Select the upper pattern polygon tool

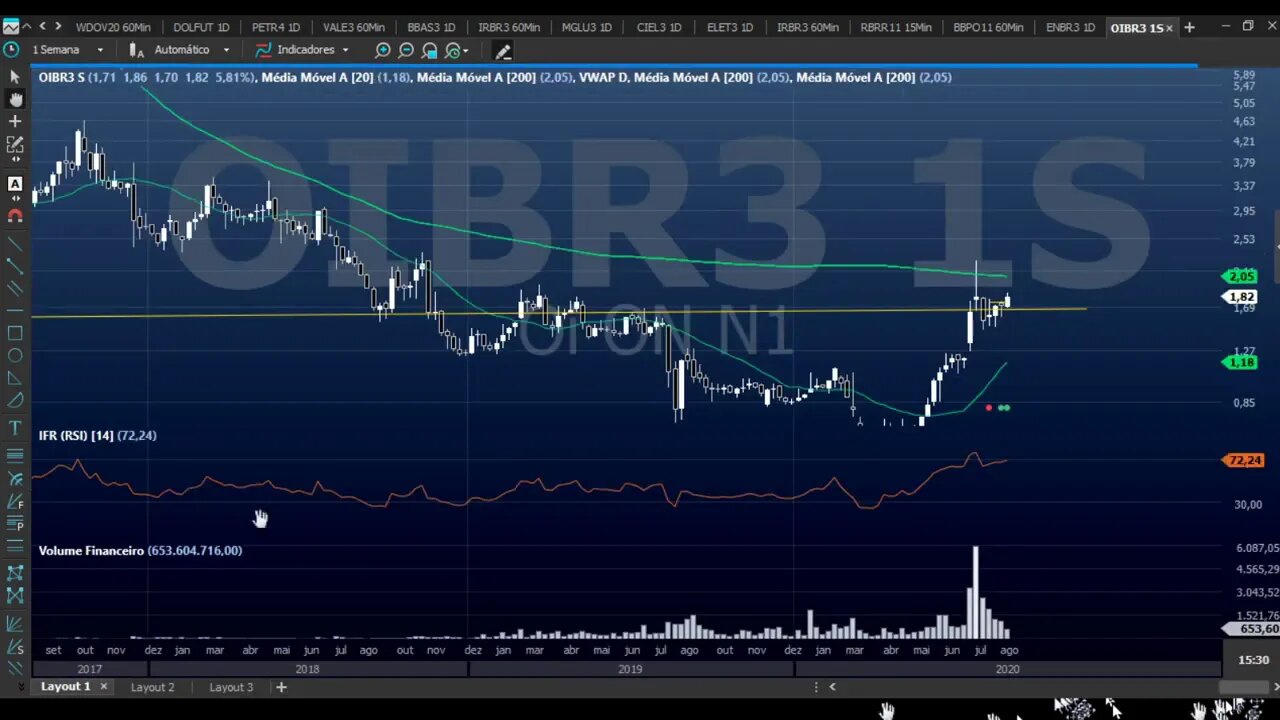tap(15, 573)
